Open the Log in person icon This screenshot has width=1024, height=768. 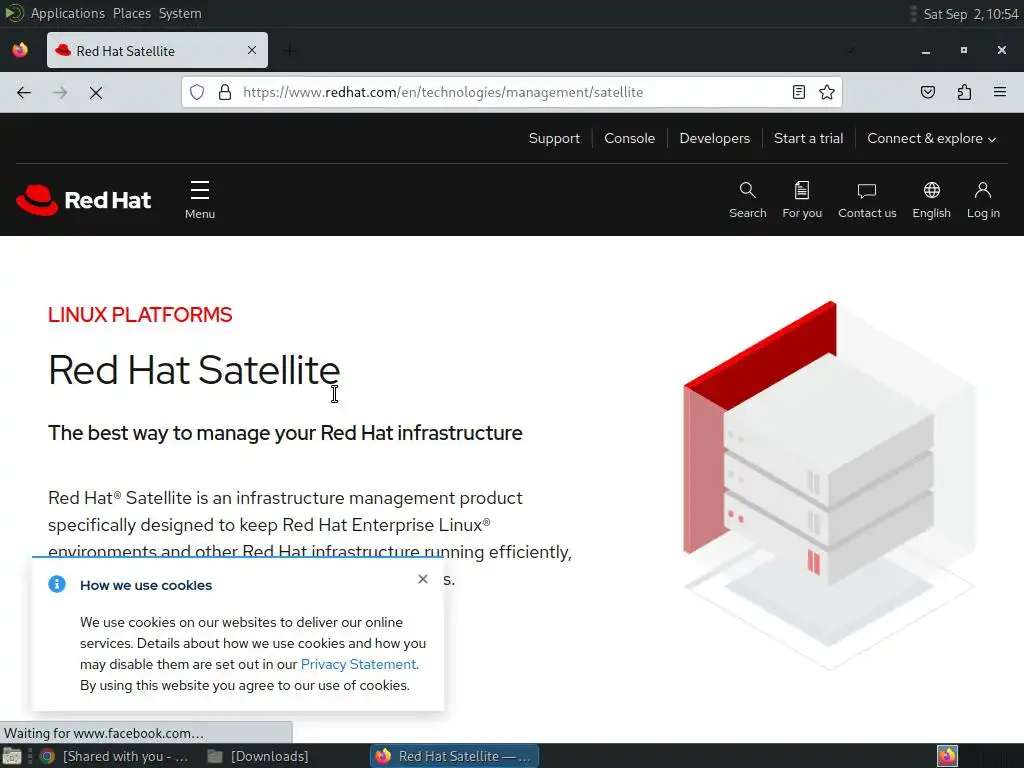[983, 200]
